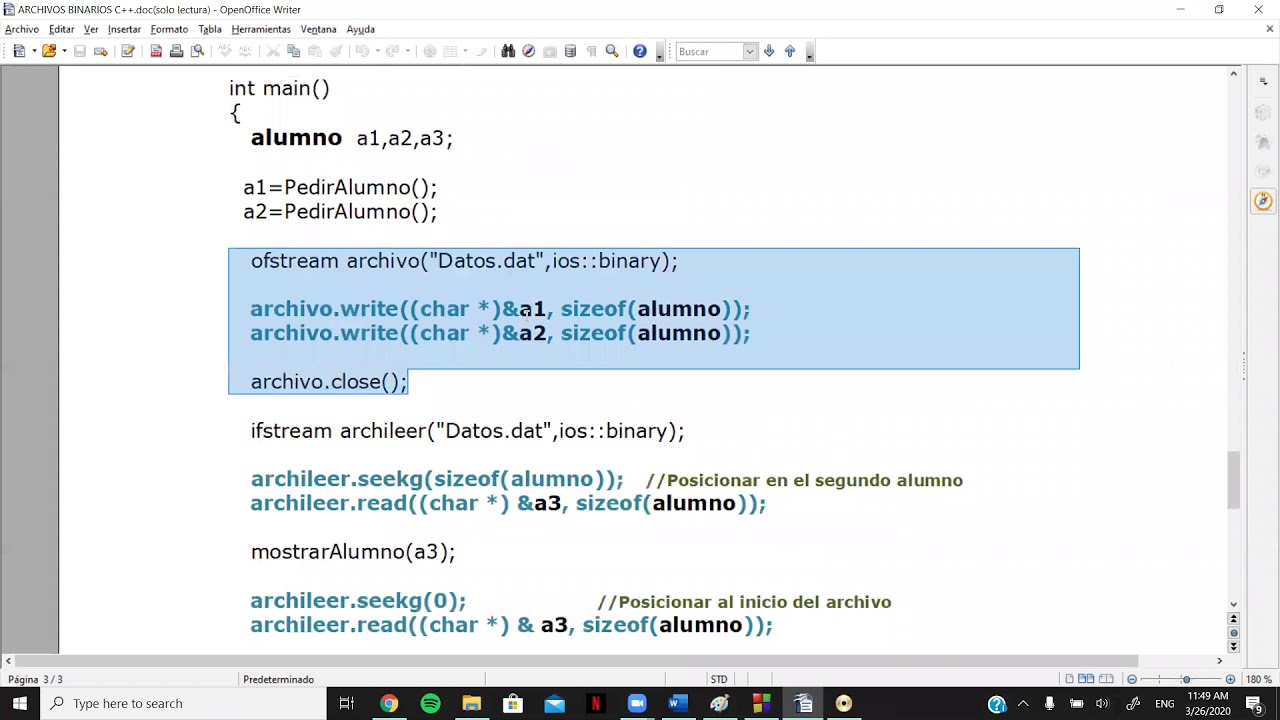Click the Data Sources icon
This screenshot has height=720, width=1280.
pyautogui.click(x=570, y=51)
